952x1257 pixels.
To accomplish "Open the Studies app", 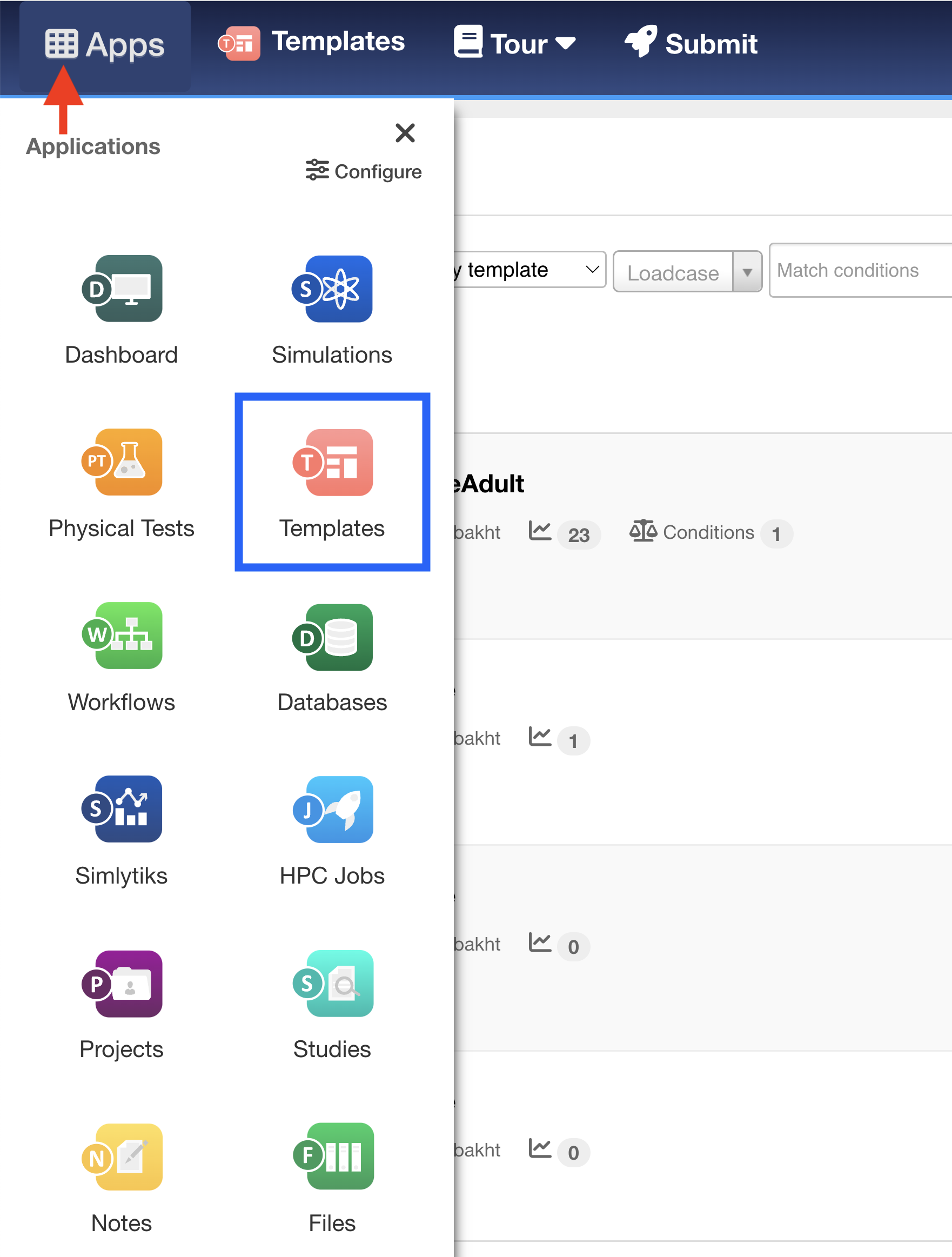I will (332, 1004).
